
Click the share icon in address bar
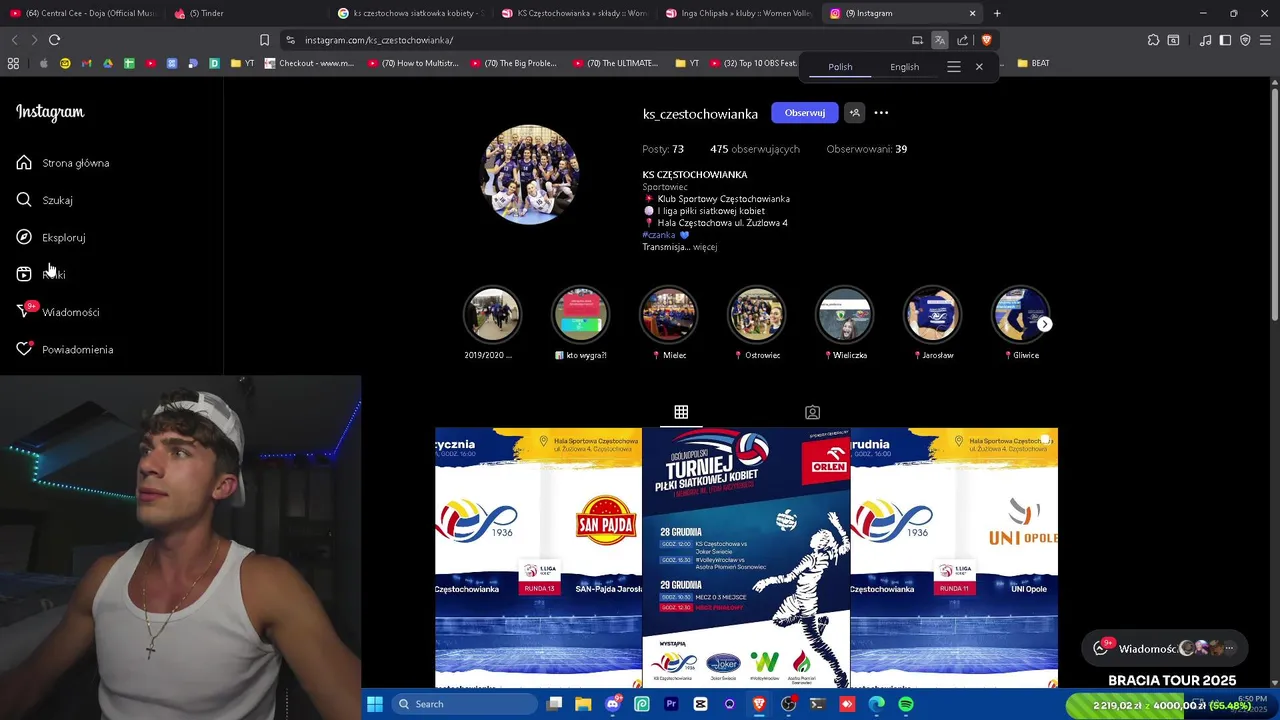[x=962, y=40]
